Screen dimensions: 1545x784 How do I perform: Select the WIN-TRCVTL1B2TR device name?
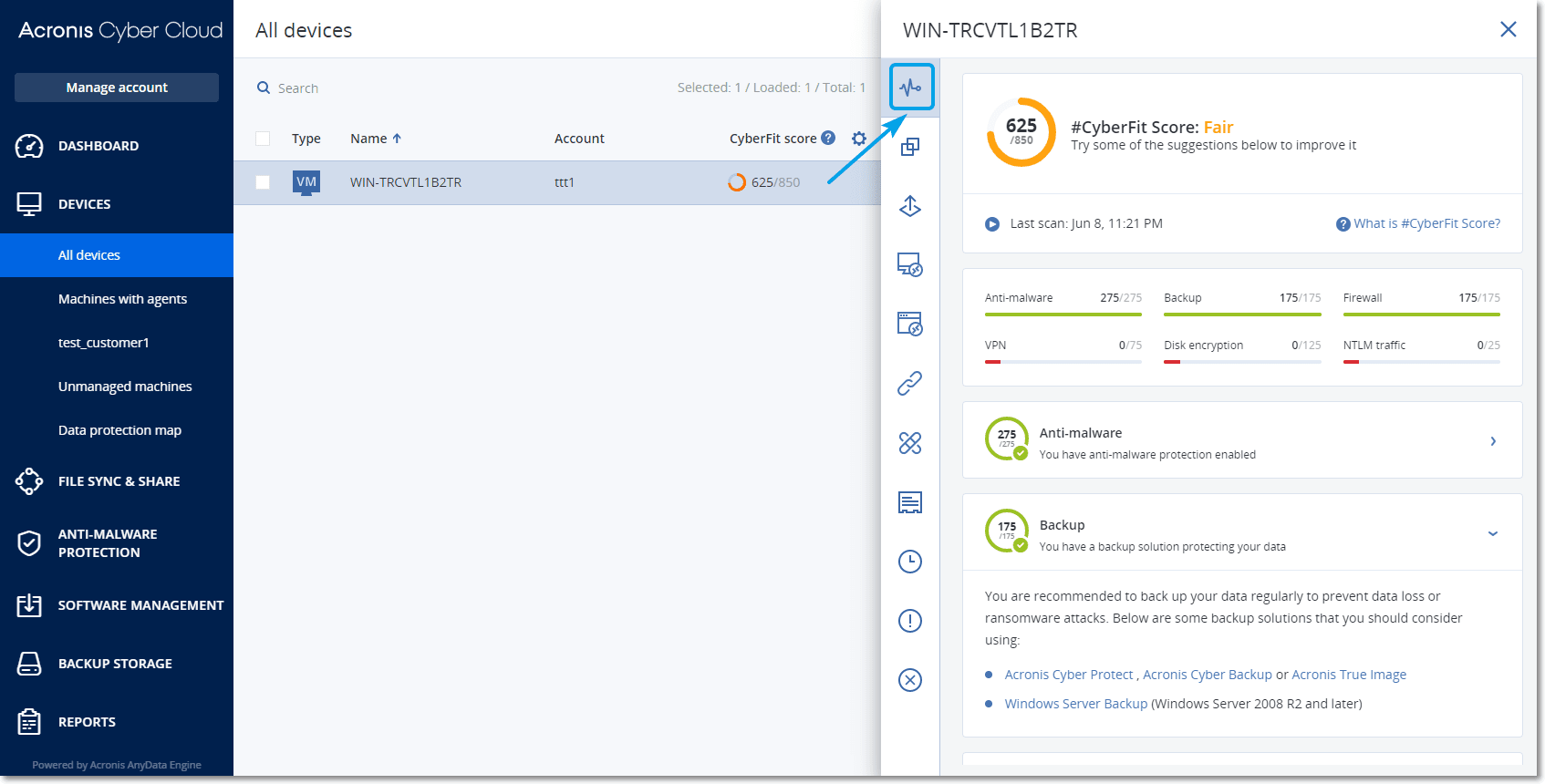click(x=406, y=182)
